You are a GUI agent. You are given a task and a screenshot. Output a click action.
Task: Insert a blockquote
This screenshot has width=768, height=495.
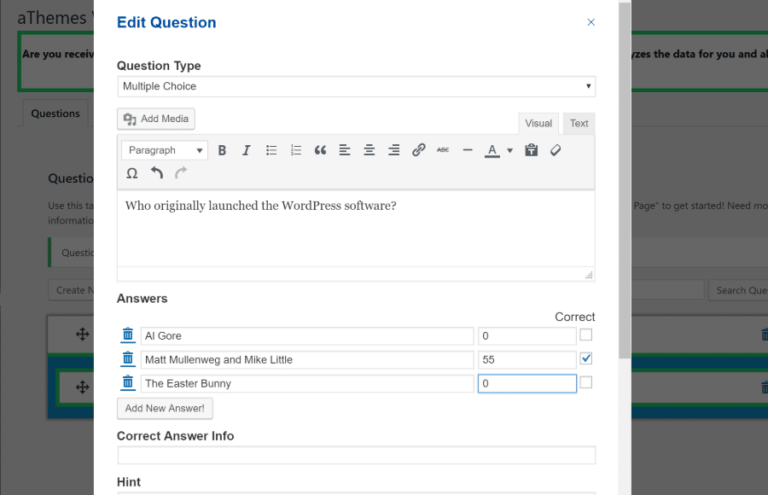click(x=320, y=150)
